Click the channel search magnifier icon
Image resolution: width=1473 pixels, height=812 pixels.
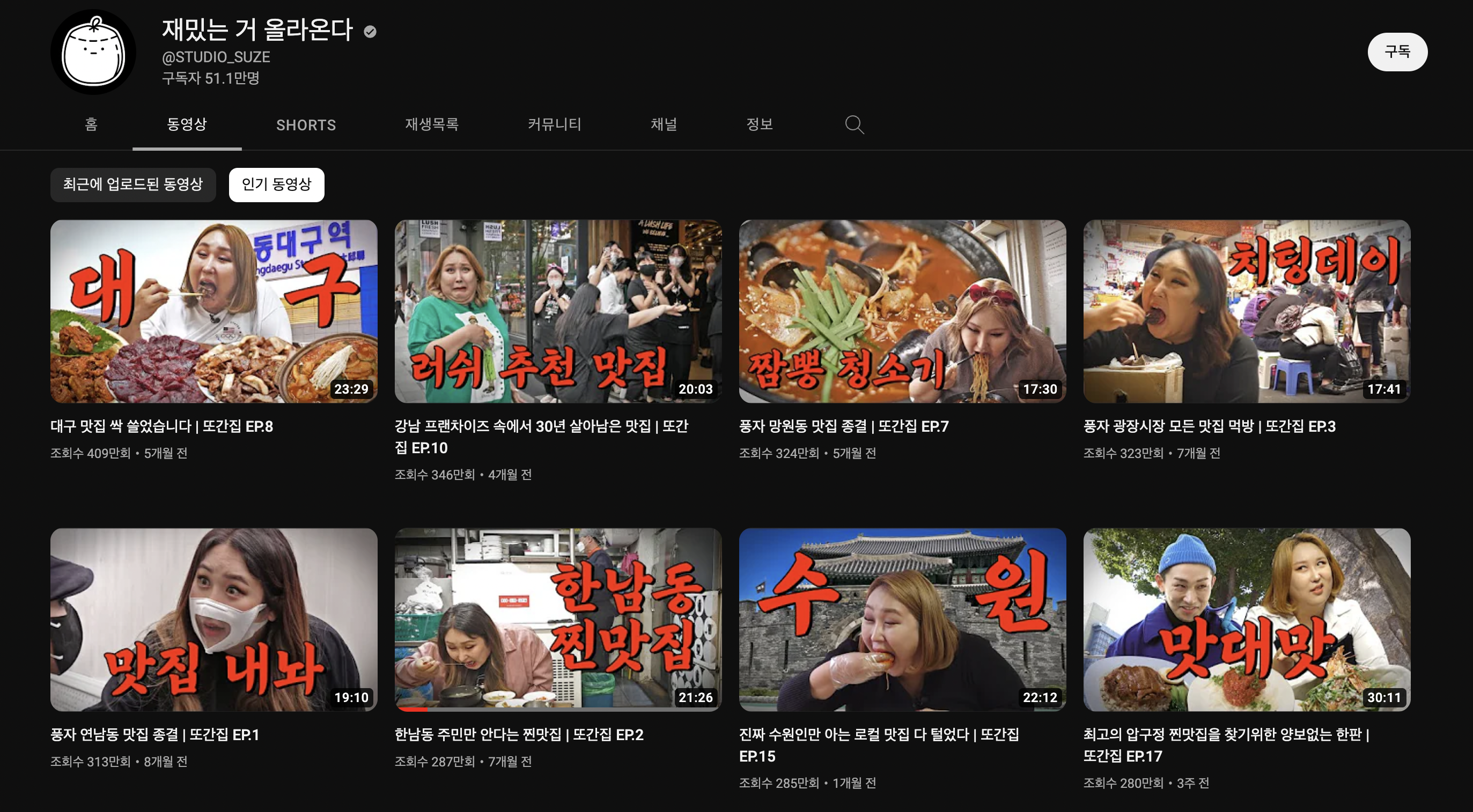pyautogui.click(x=855, y=124)
